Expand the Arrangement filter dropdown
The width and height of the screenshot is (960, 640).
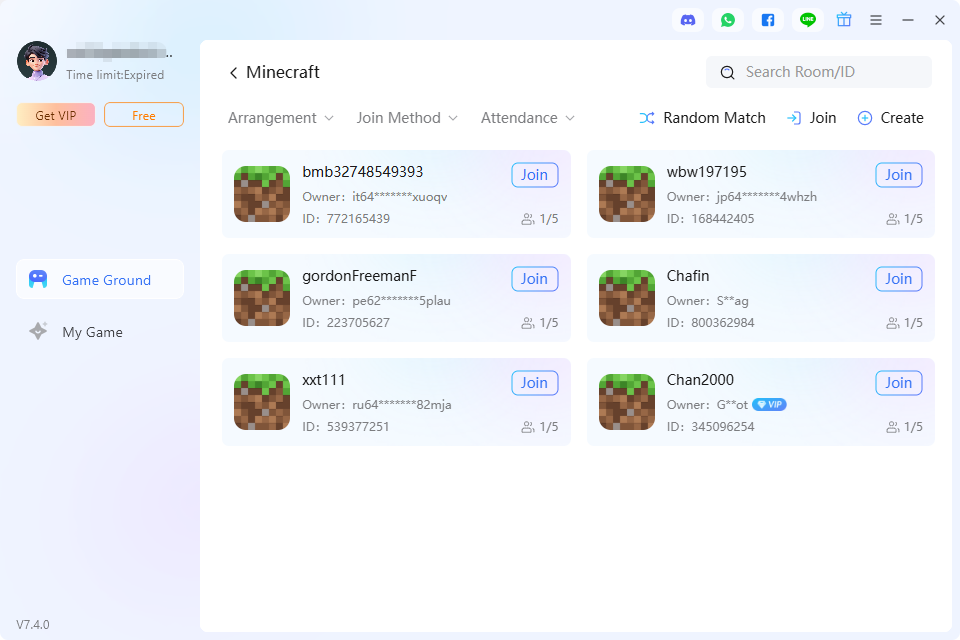pyautogui.click(x=280, y=118)
